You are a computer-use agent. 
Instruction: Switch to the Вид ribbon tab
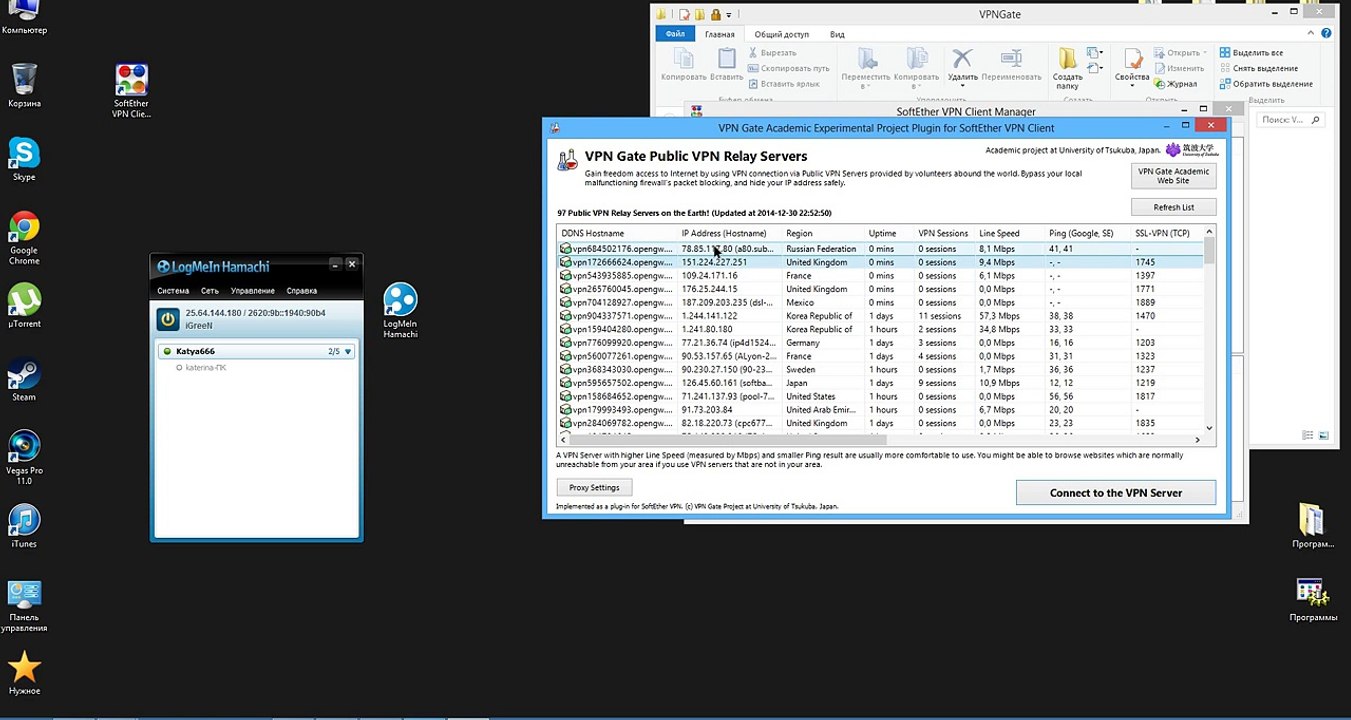[x=837, y=34]
